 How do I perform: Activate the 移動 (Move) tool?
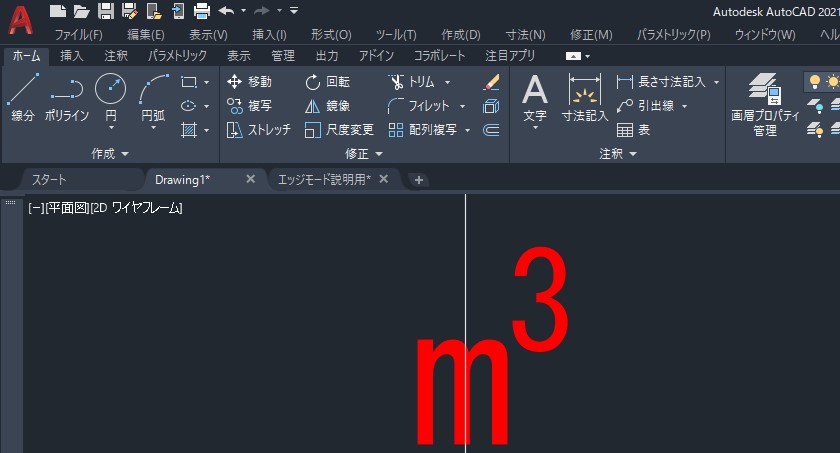point(249,82)
